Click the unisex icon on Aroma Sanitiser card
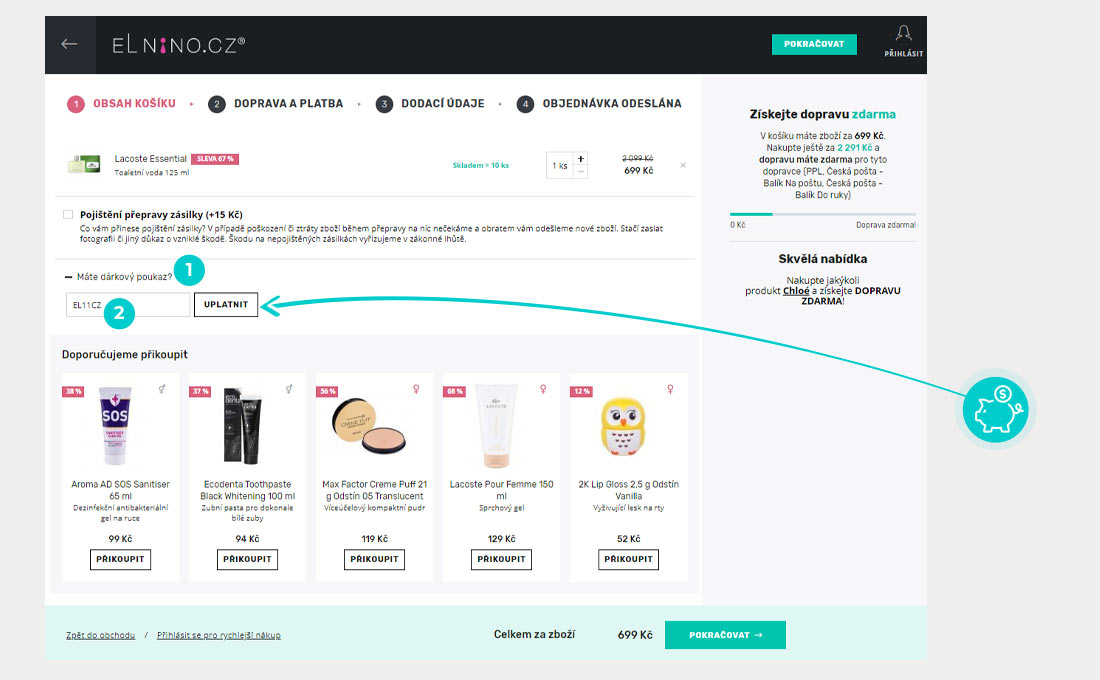This screenshot has height=680, width=1100. [x=162, y=389]
